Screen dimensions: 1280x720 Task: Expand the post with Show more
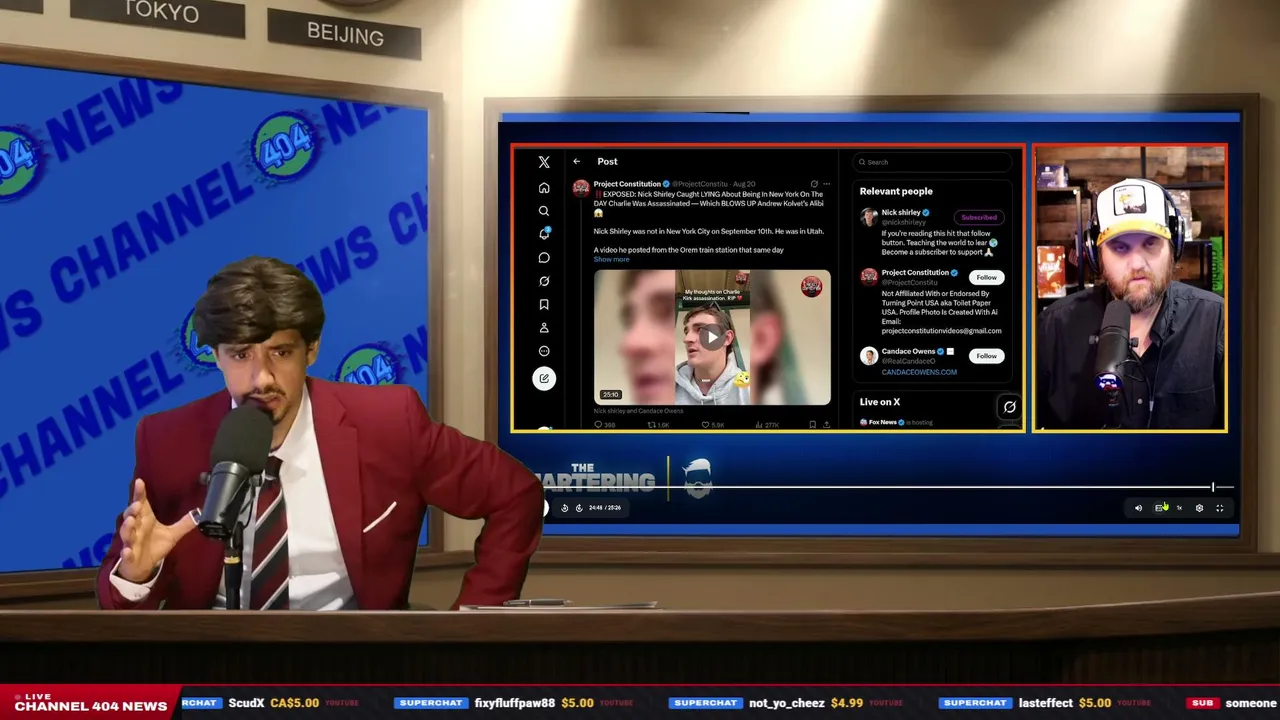611,260
